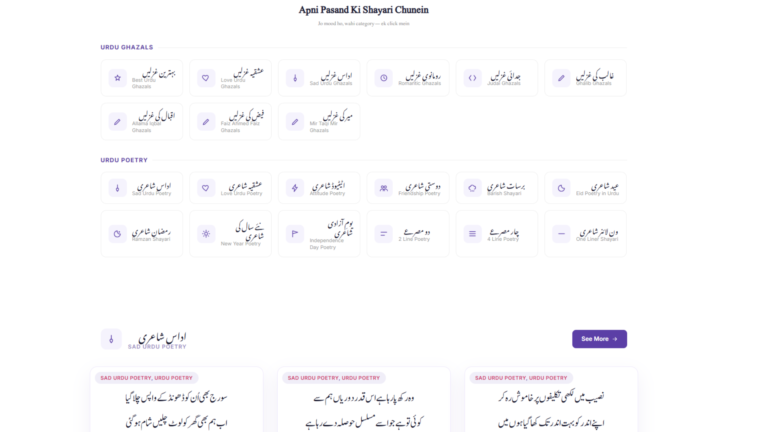Viewport: 768px width, 432px height.
Task: Select the moon icon for Eid Poetry
Action: 561,188
